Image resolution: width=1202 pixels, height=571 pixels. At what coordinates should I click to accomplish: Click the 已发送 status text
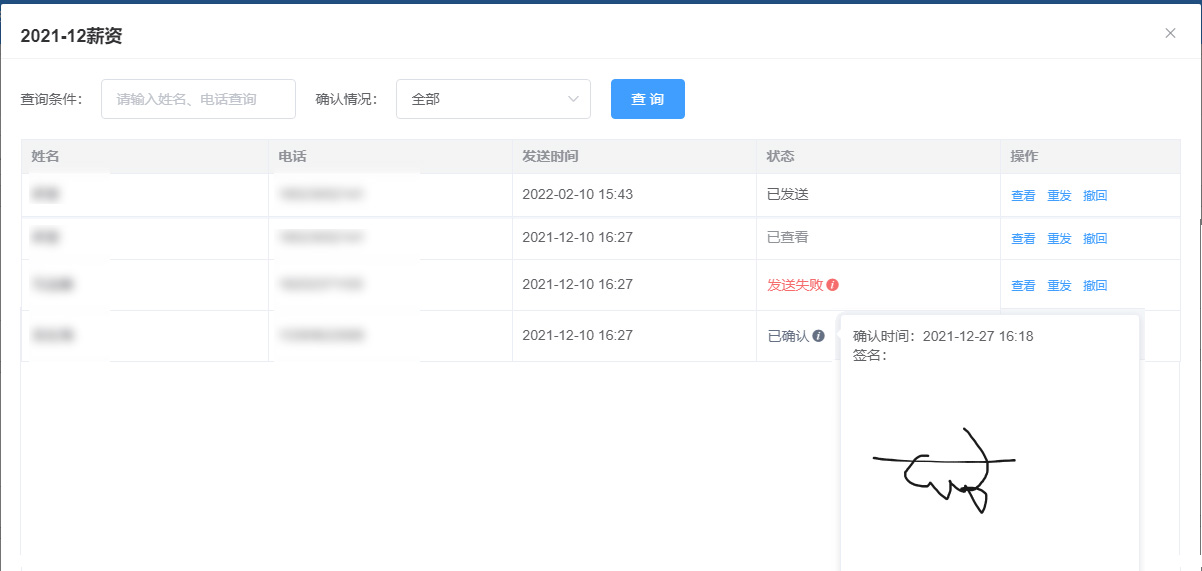coord(788,194)
